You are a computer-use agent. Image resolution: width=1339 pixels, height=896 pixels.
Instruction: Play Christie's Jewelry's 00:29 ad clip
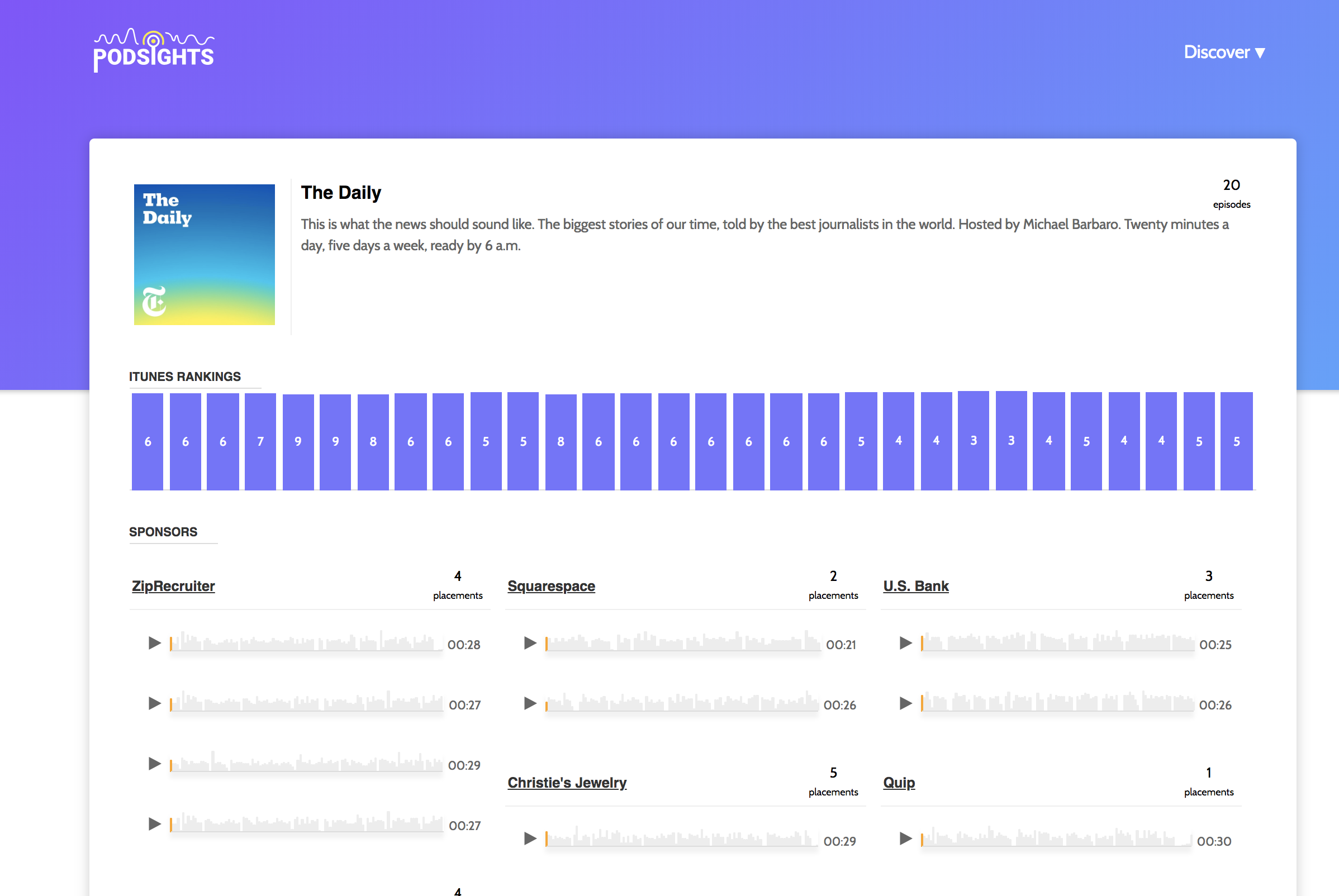tap(529, 839)
